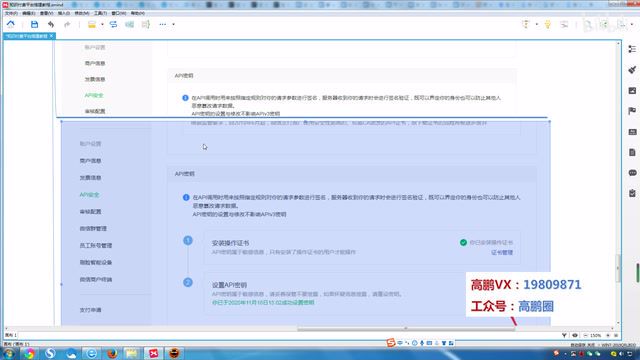Image resolution: width=640 pixels, height=360 pixels.
Task: Click the Home icon in the XMind toolbar
Action: [x=11, y=24]
